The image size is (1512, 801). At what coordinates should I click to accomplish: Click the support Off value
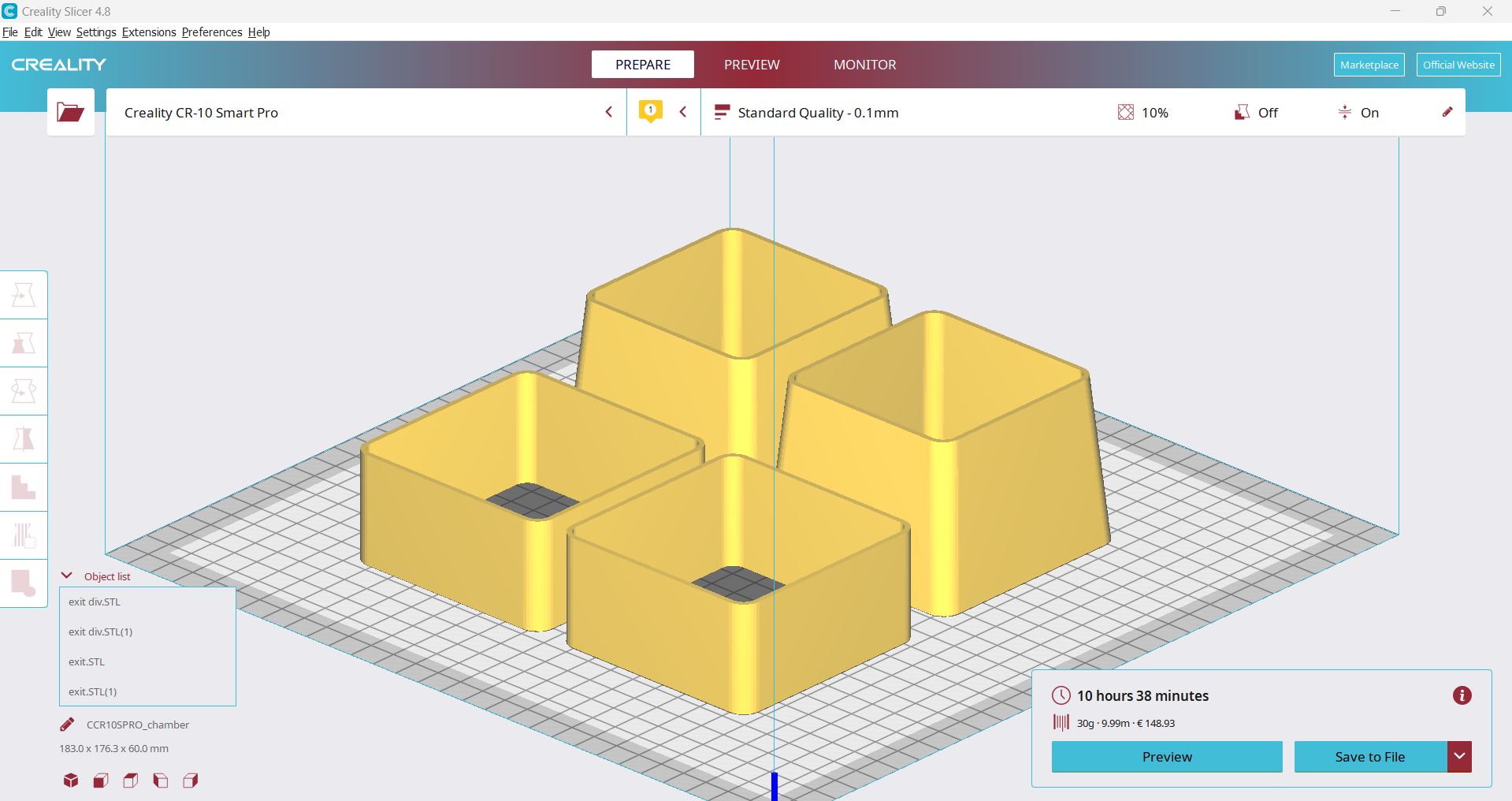[x=1268, y=112]
